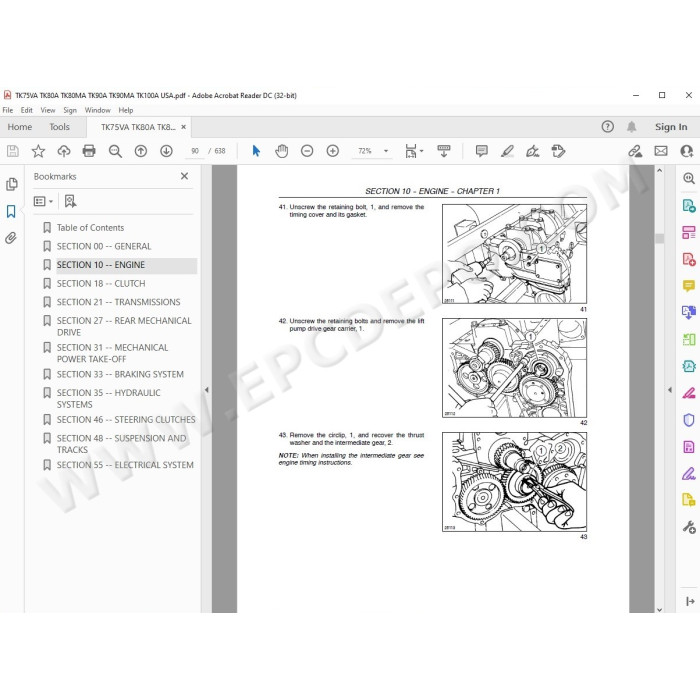This screenshot has height=700, width=700.
Task: Open the Sign menu
Action: click(x=70, y=110)
